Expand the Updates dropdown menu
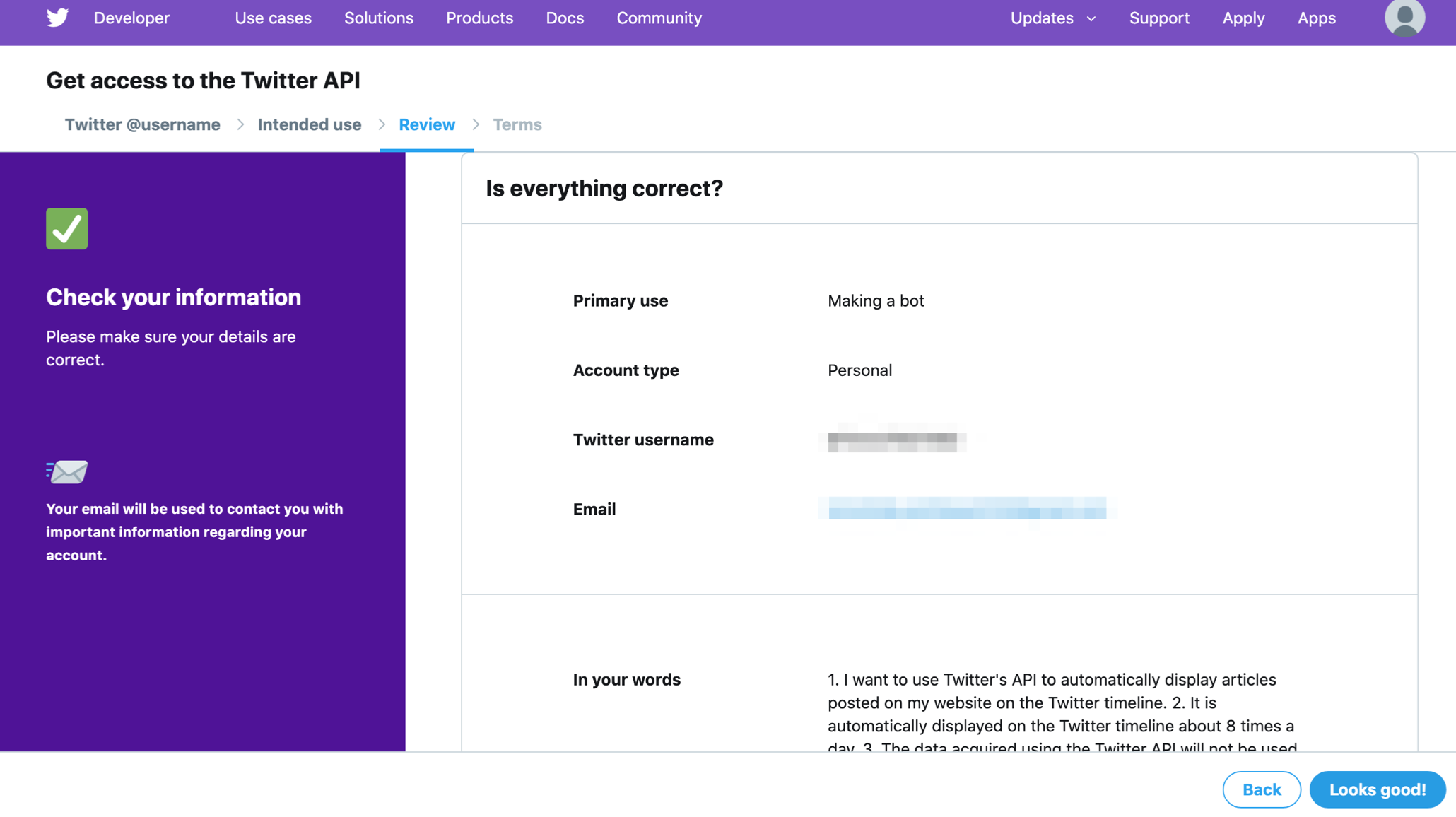This screenshot has height=817, width=1456. click(1042, 18)
